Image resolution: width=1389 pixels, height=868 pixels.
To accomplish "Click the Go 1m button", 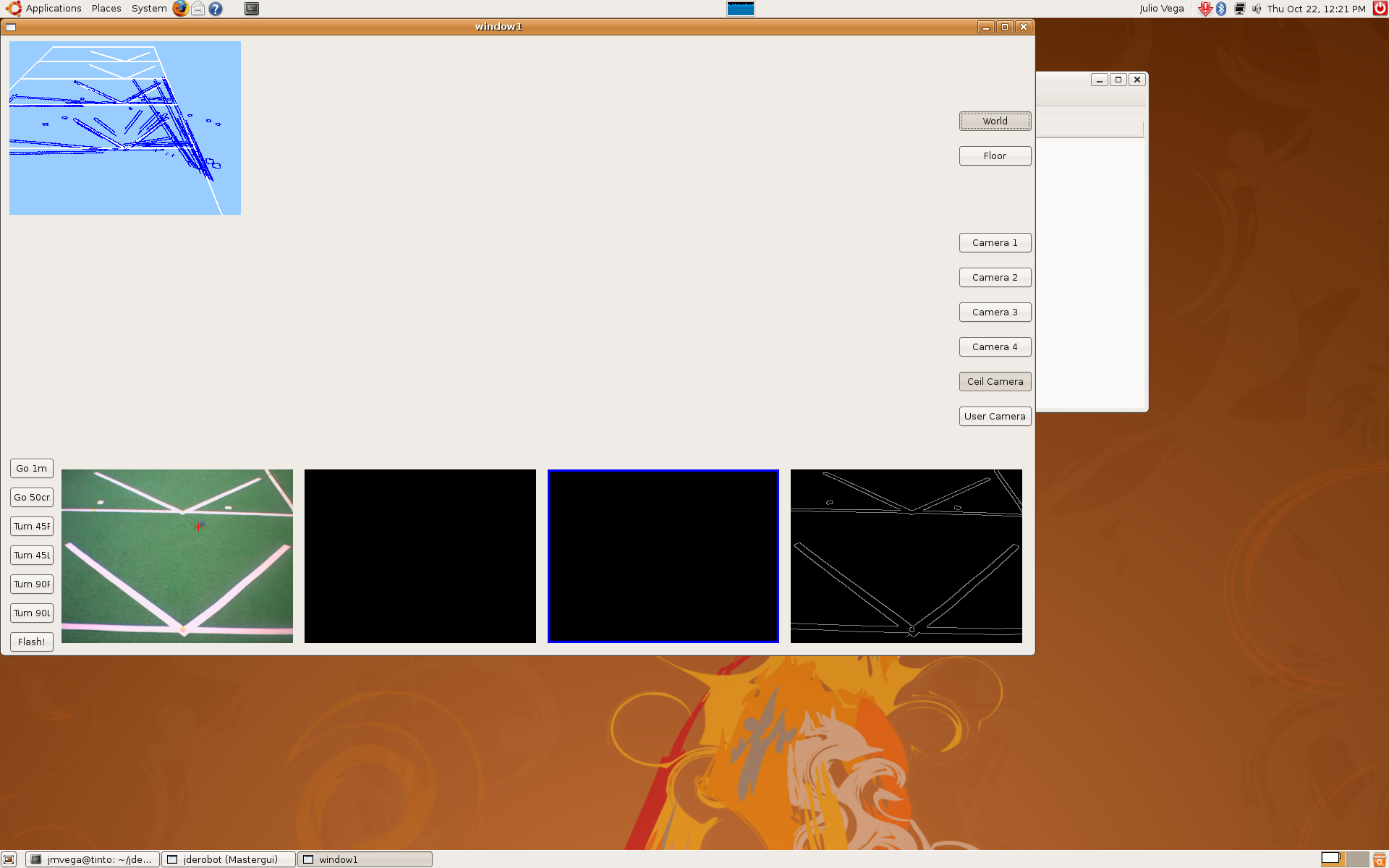I will (32, 468).
